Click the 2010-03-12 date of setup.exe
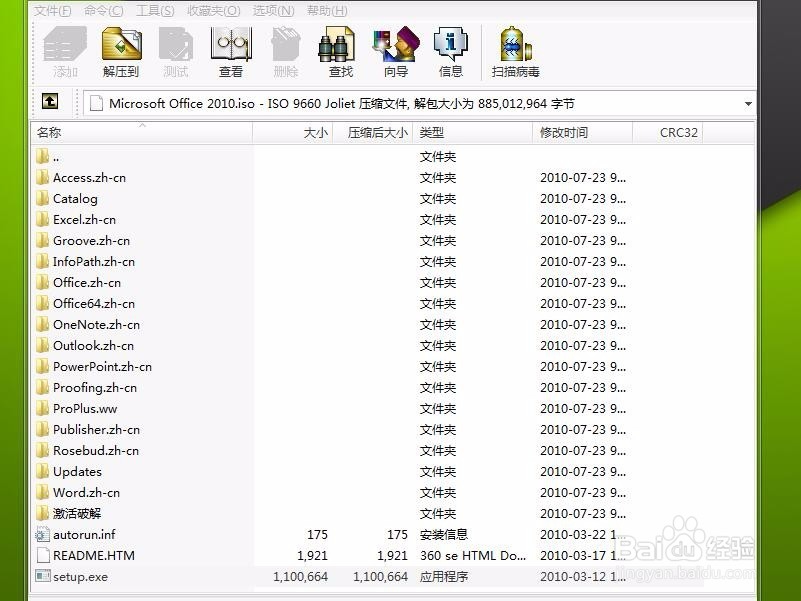The image size is (801, 601). point(583,576)
